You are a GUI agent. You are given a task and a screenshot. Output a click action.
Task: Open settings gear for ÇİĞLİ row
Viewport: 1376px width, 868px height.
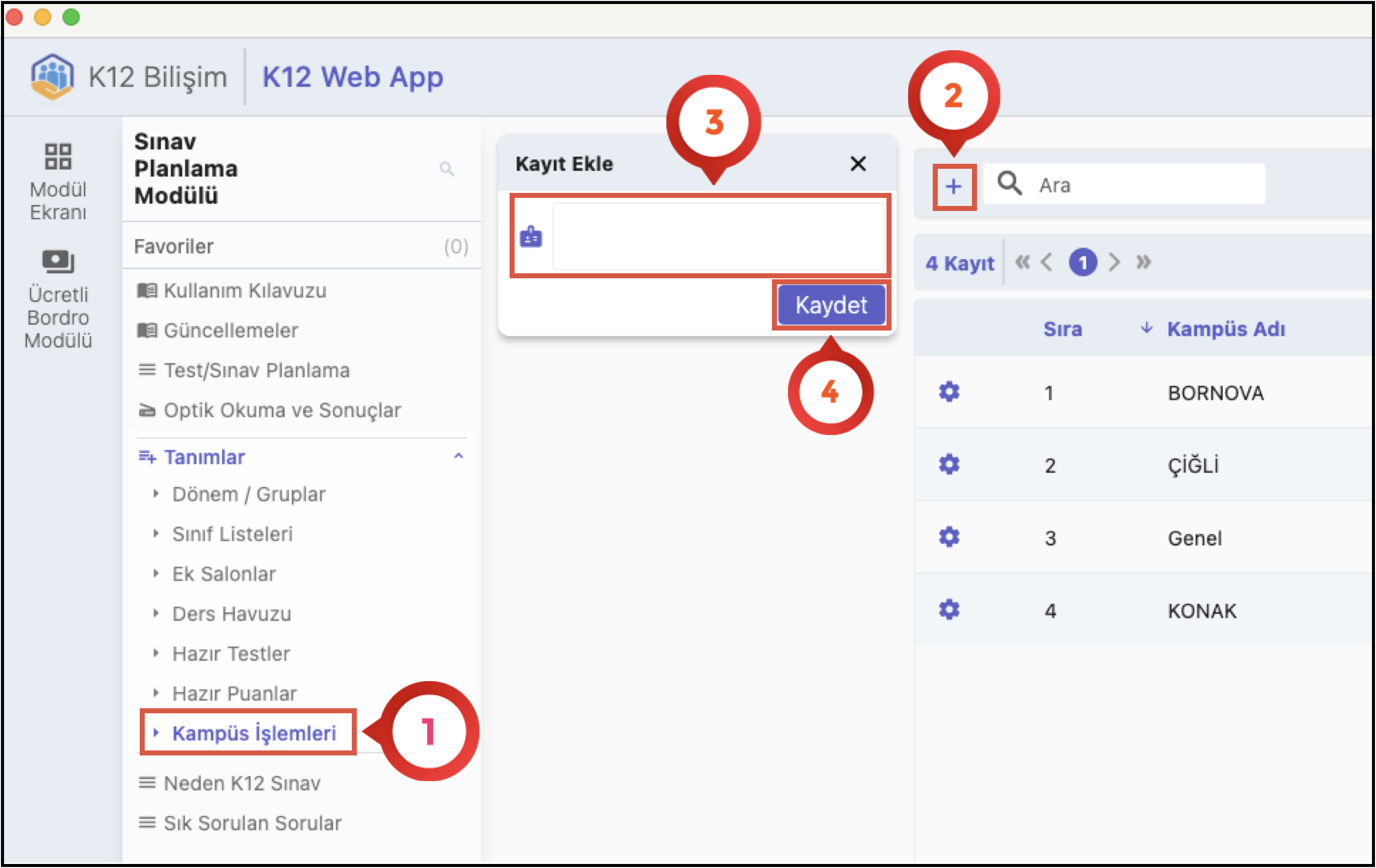(x=948, y=465)
